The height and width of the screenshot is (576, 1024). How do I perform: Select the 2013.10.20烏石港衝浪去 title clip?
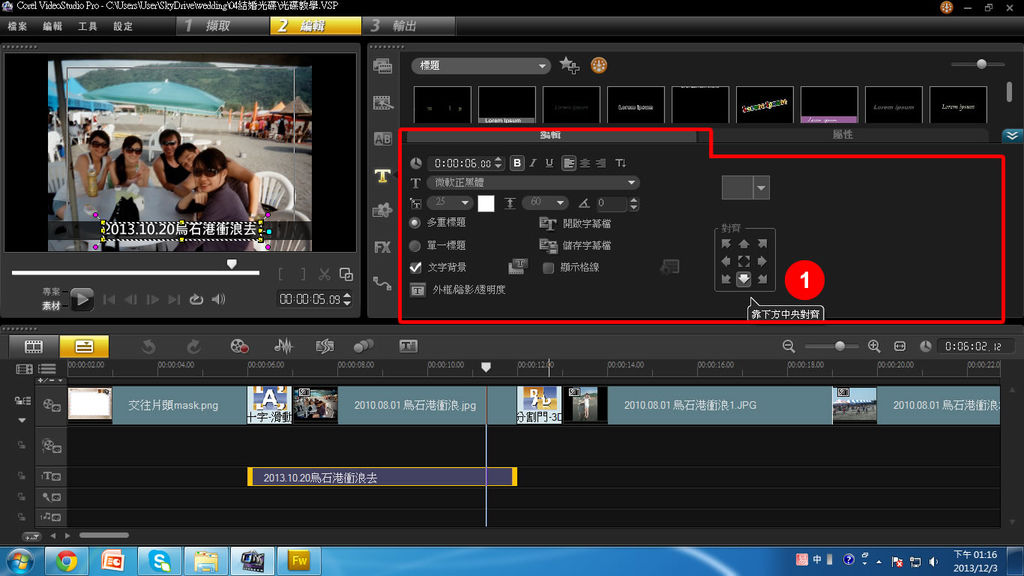click(x=382, y=477)
